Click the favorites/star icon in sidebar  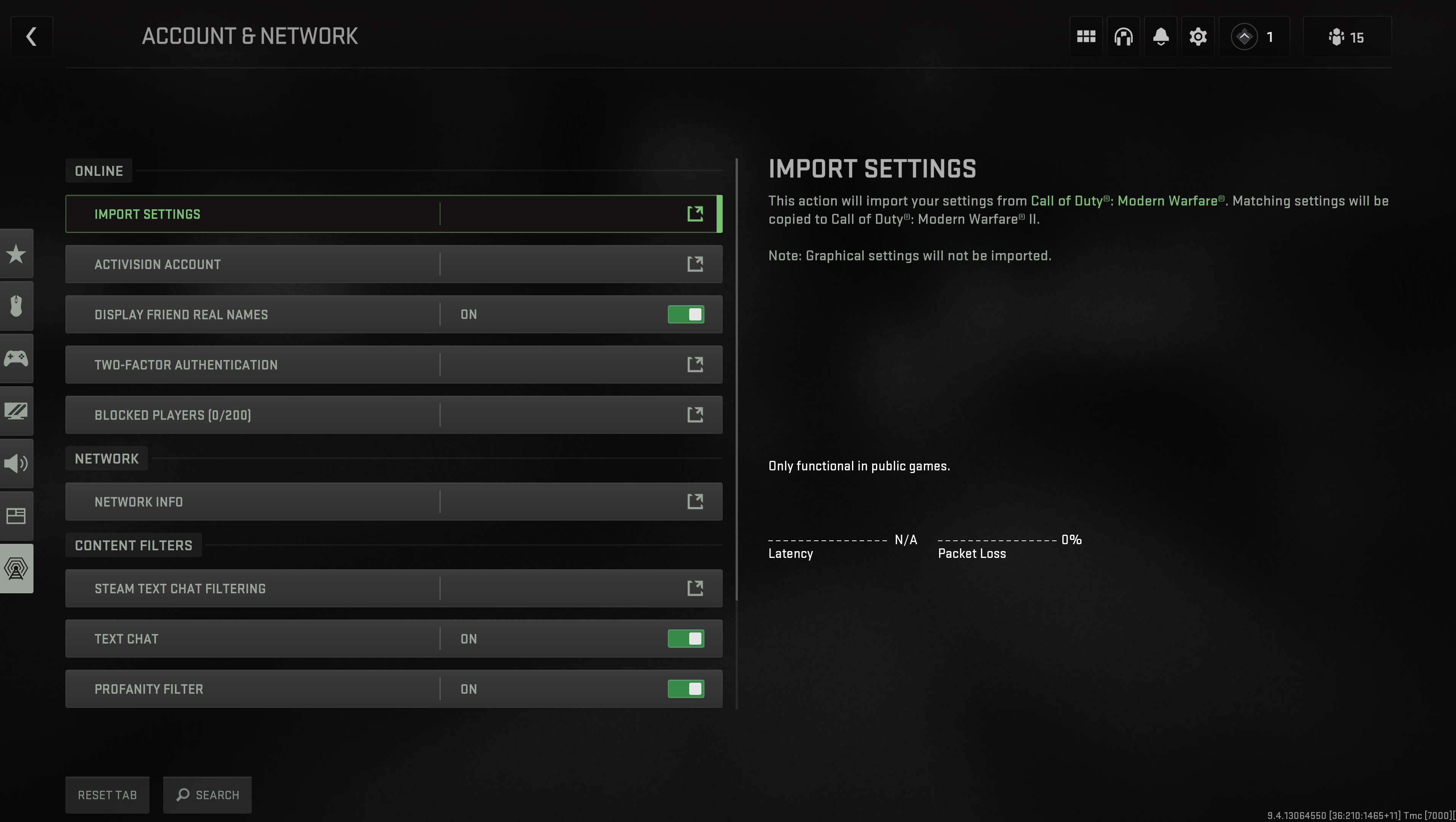[x=16, y=253]
